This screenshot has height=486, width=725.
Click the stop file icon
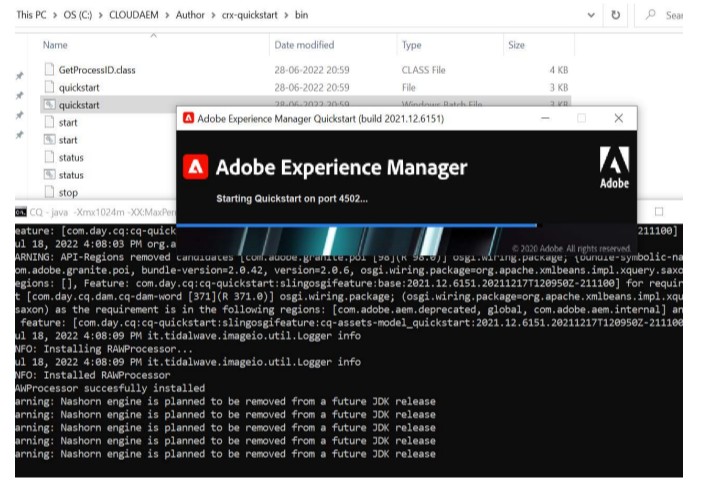49,192
